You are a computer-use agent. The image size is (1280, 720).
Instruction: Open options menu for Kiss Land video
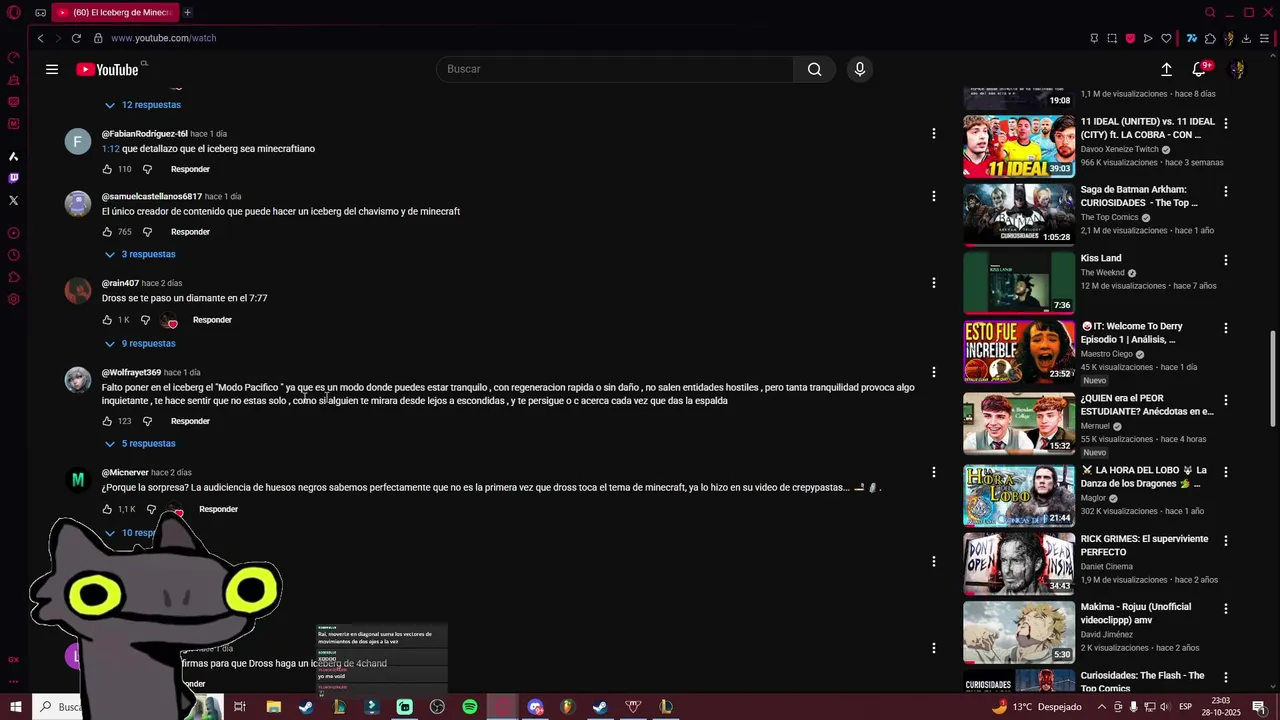(x=1225, y=259)
